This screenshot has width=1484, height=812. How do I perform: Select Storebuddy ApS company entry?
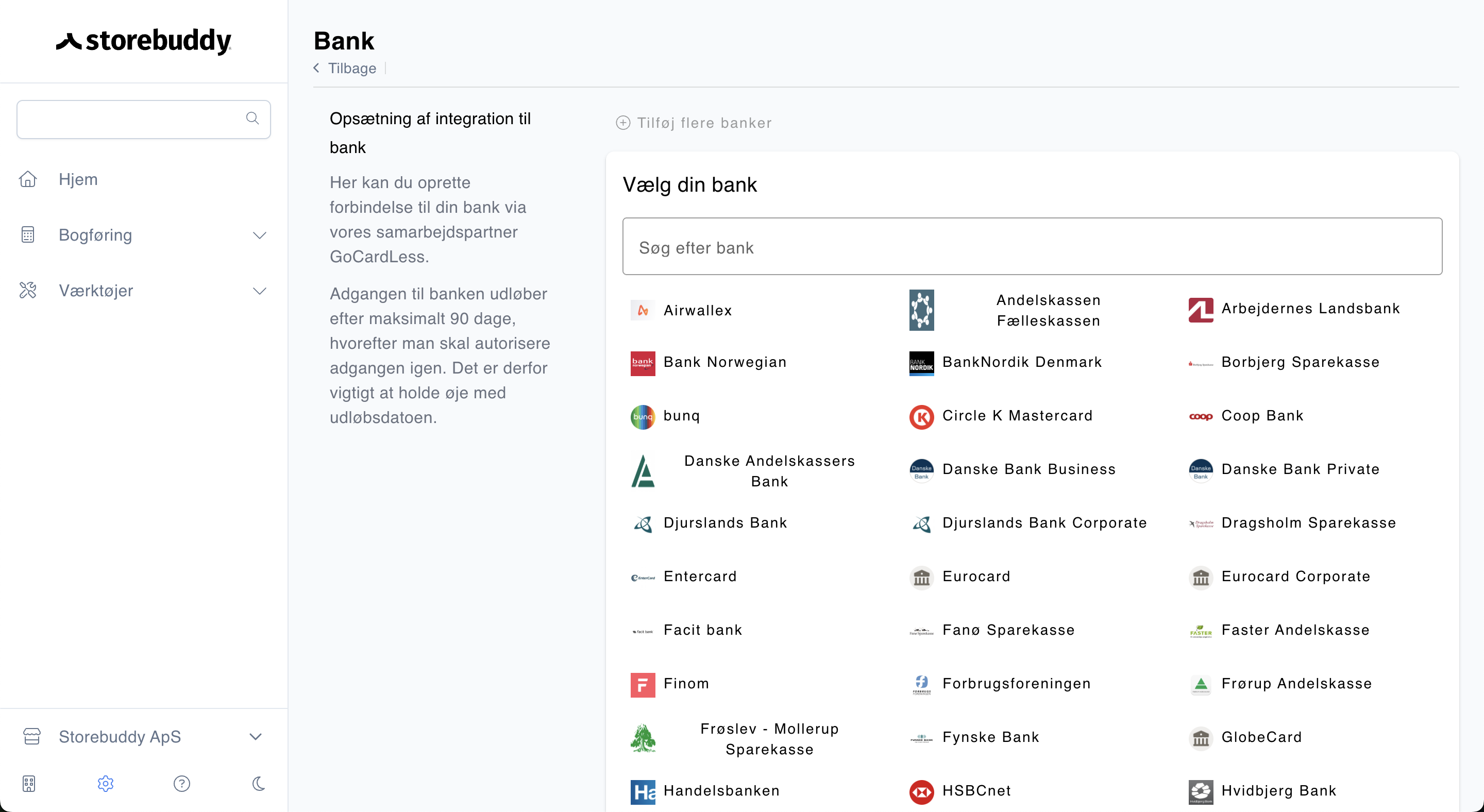tap(143, 737)
